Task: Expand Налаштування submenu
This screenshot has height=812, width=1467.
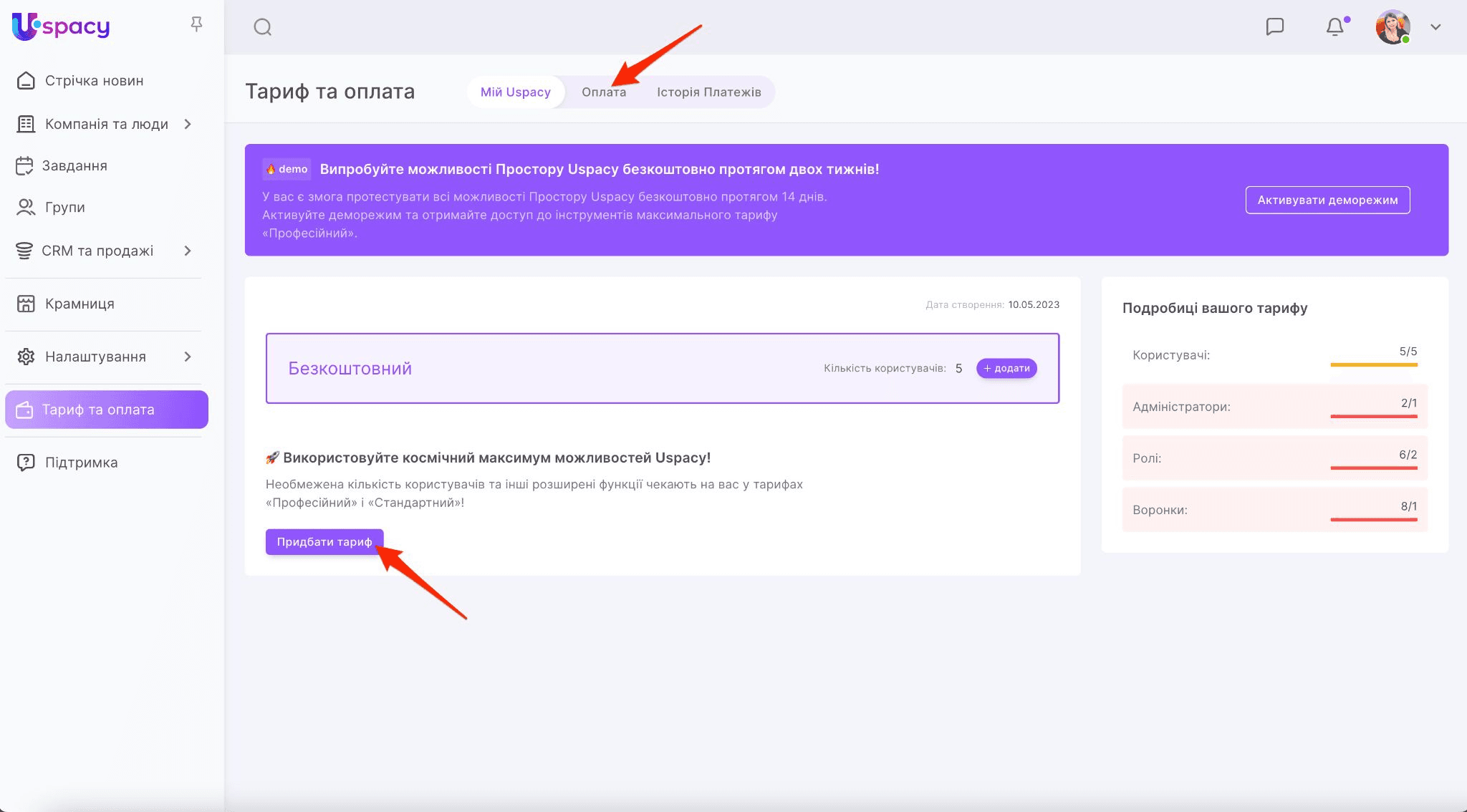Action: point(188,357)
